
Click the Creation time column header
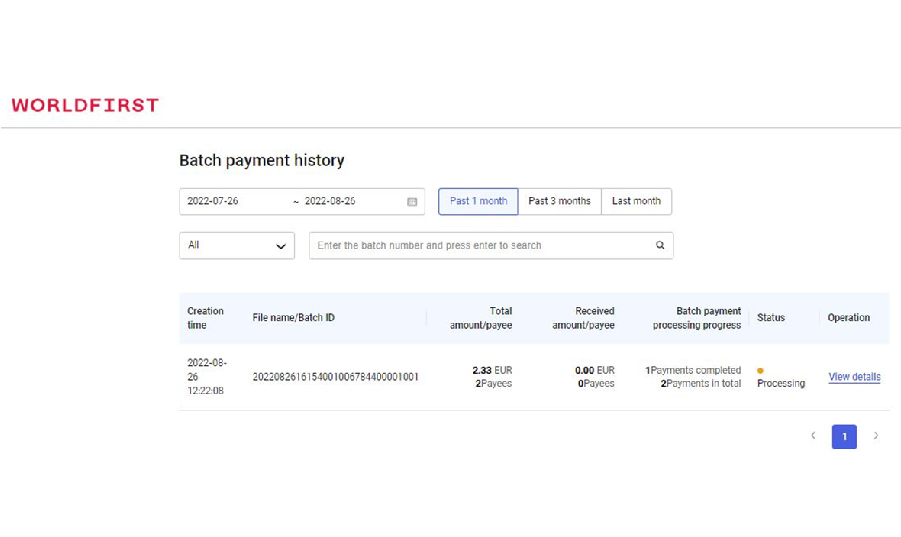(206, 318)
